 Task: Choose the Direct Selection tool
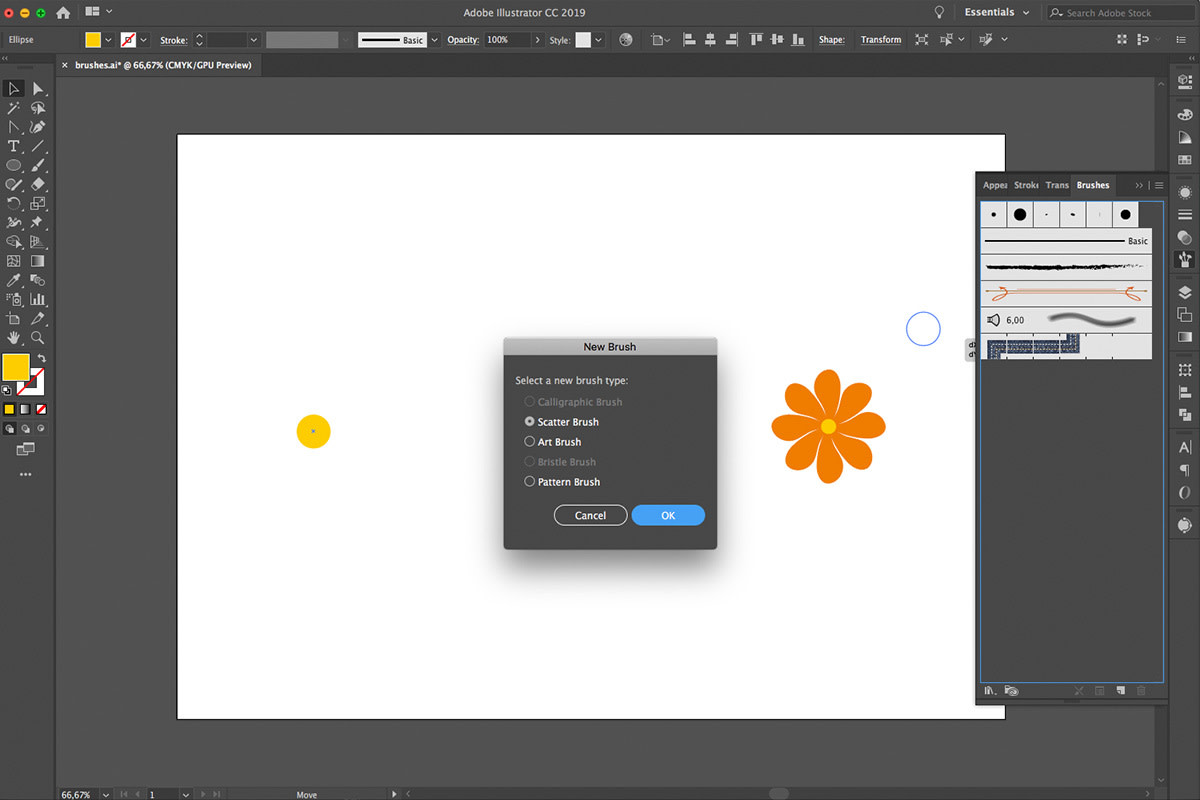click(x=38, y=89)
